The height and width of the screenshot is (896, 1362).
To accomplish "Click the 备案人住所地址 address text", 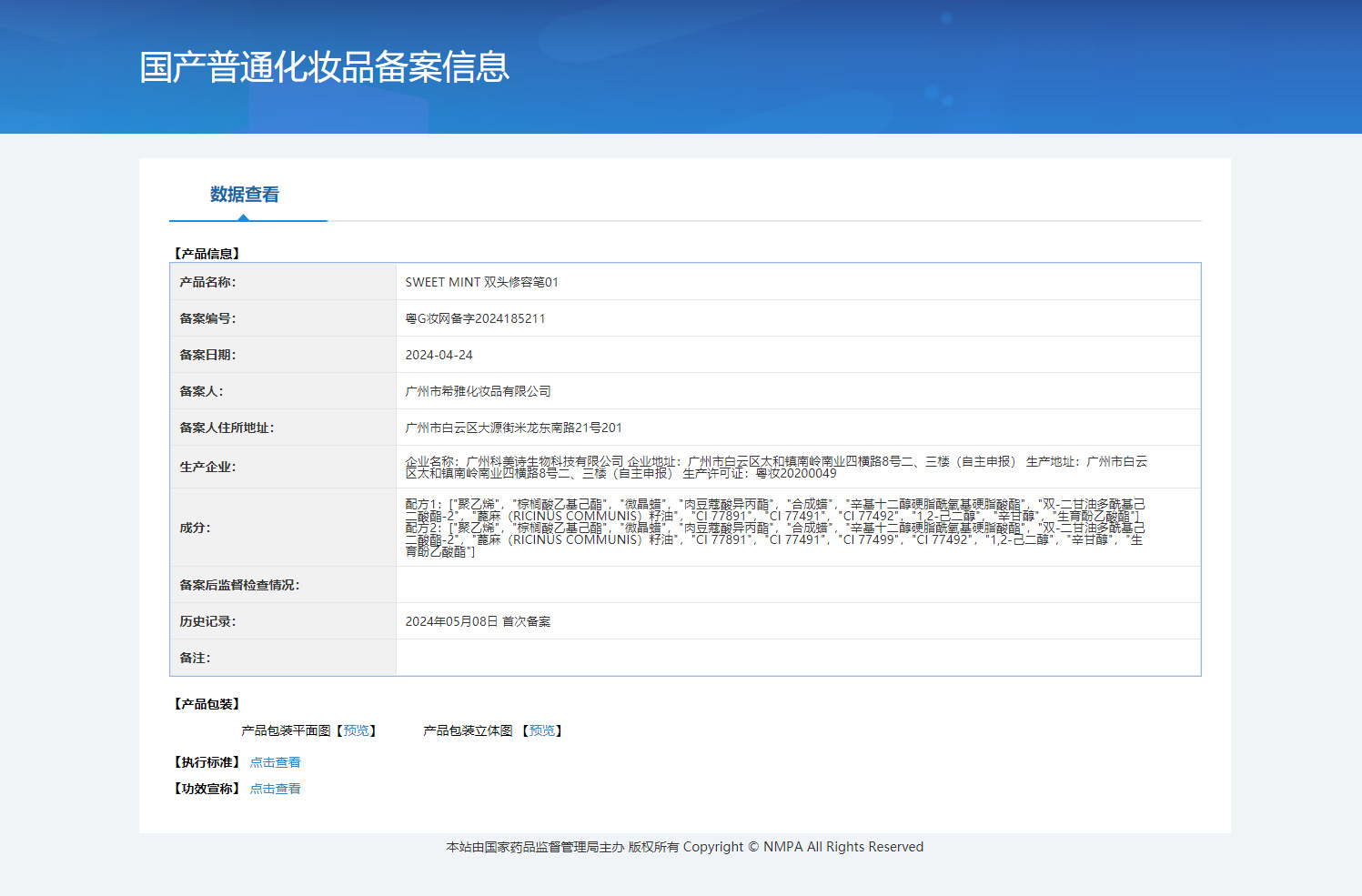I will (513, 428).
